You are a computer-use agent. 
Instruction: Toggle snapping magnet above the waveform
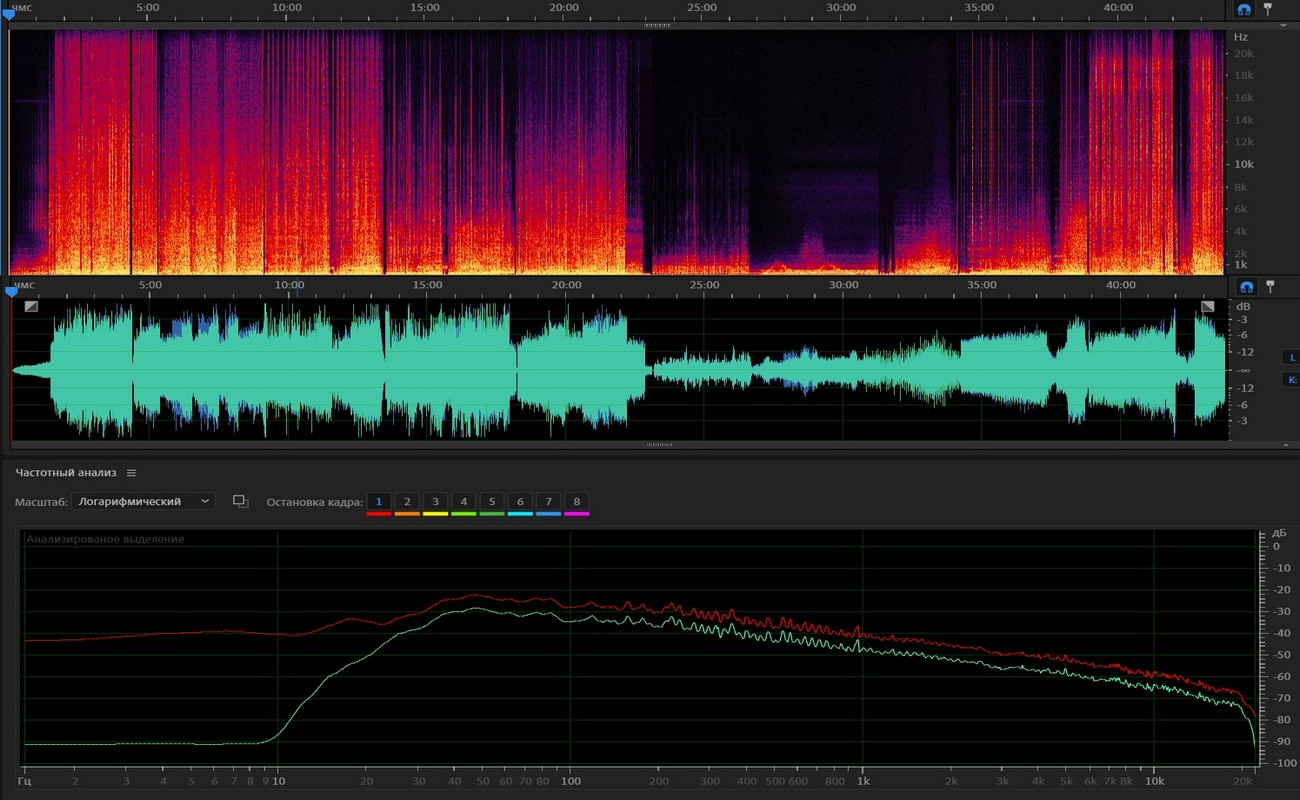1246,287
